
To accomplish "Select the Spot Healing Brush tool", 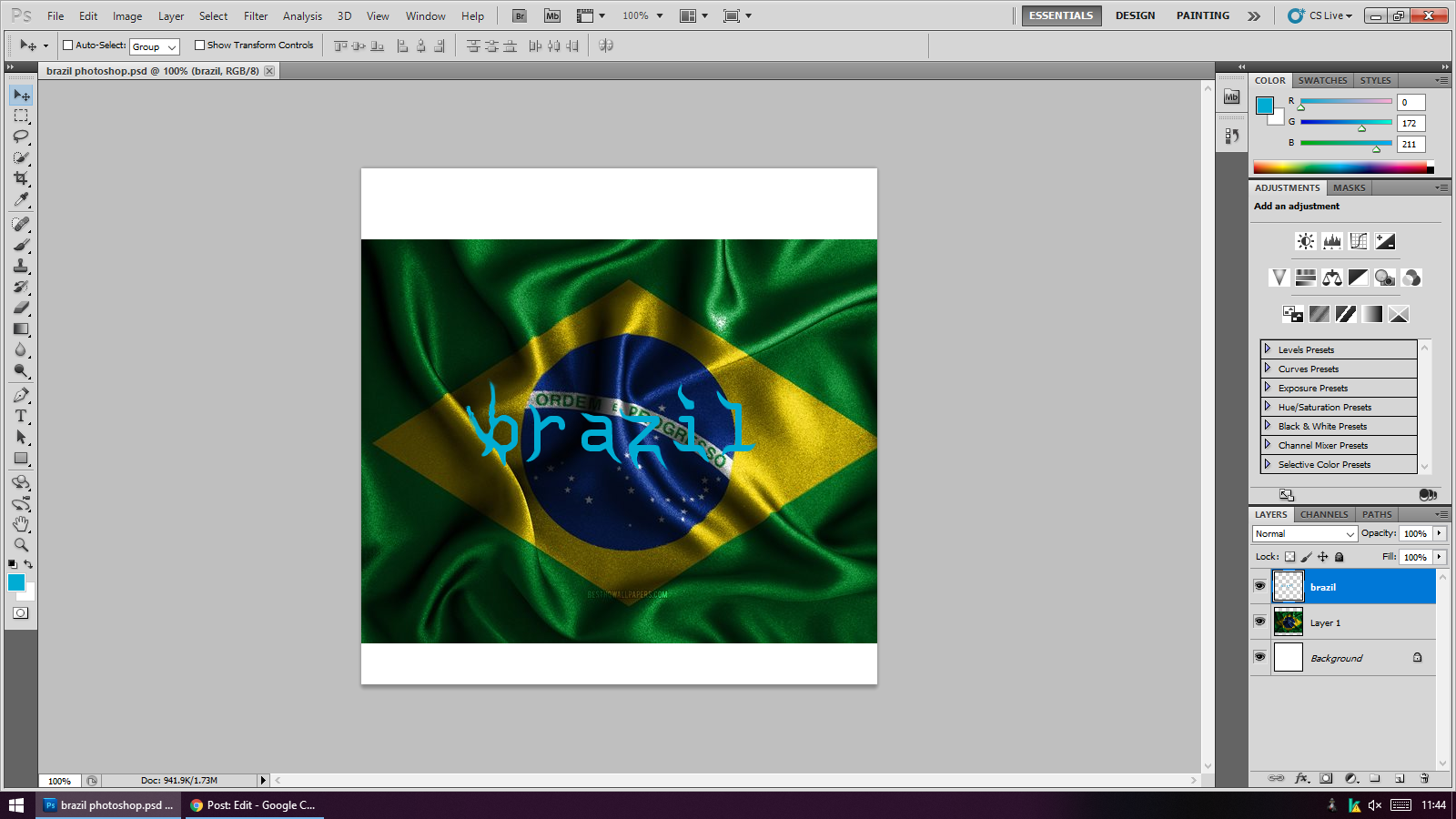I will pyautogui.click(x=21, y=224).
